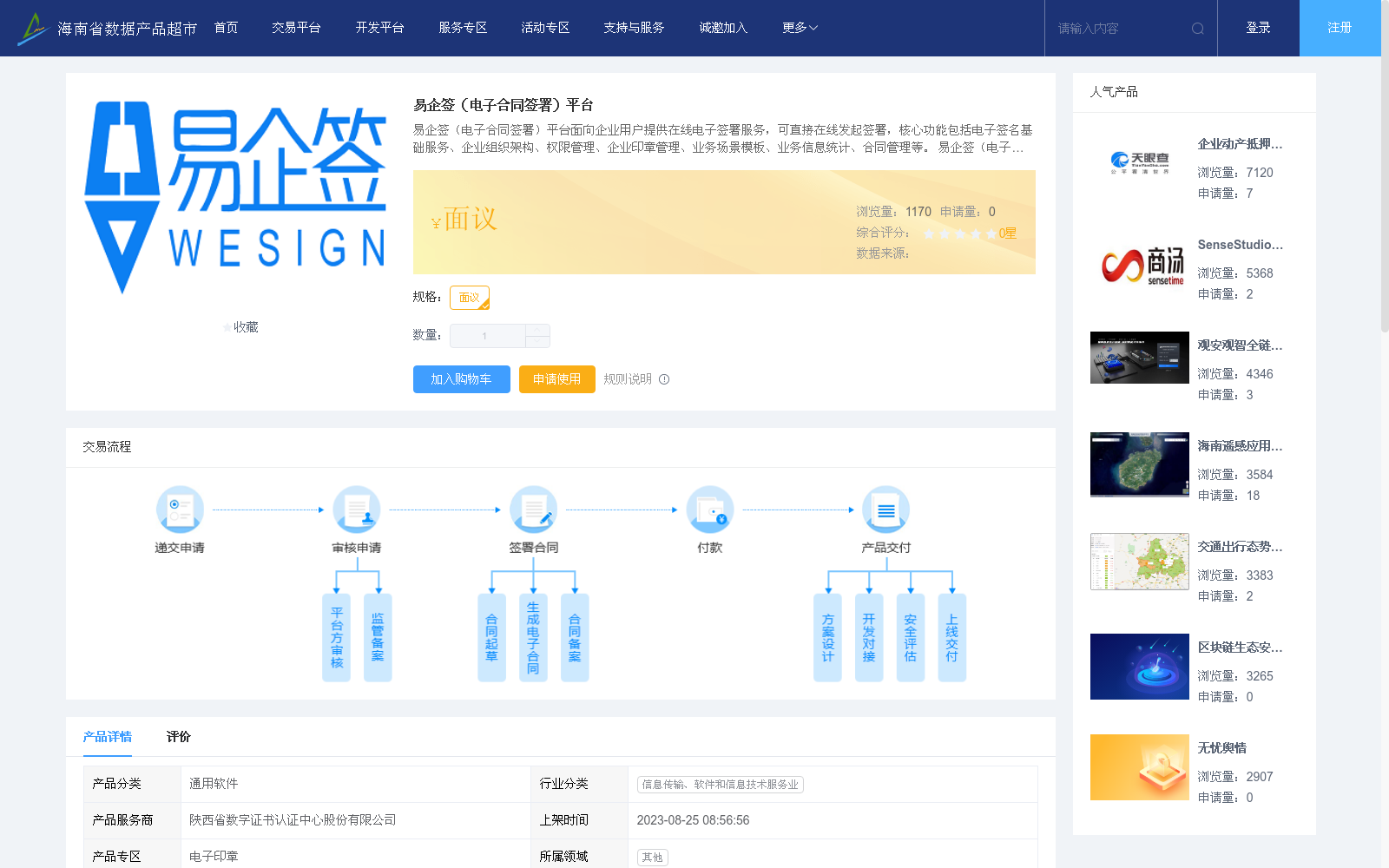
Task: Click the 注册 button
Action: tap(1340, 28)
